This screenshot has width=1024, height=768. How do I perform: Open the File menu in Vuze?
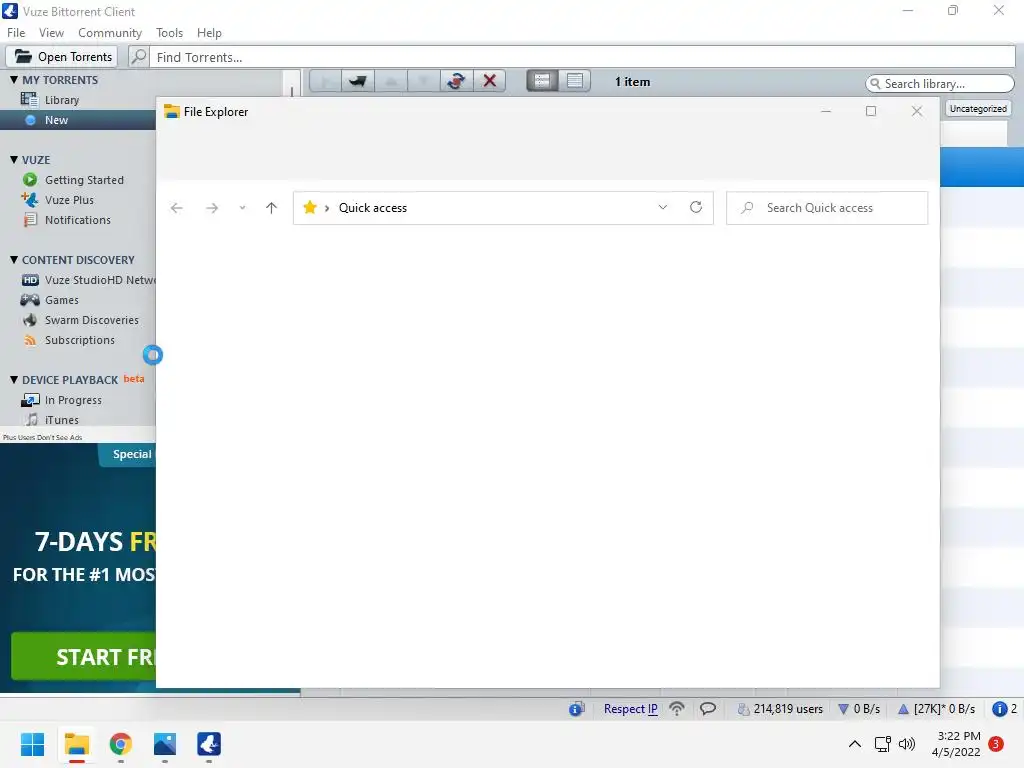[x=16, y=33]
